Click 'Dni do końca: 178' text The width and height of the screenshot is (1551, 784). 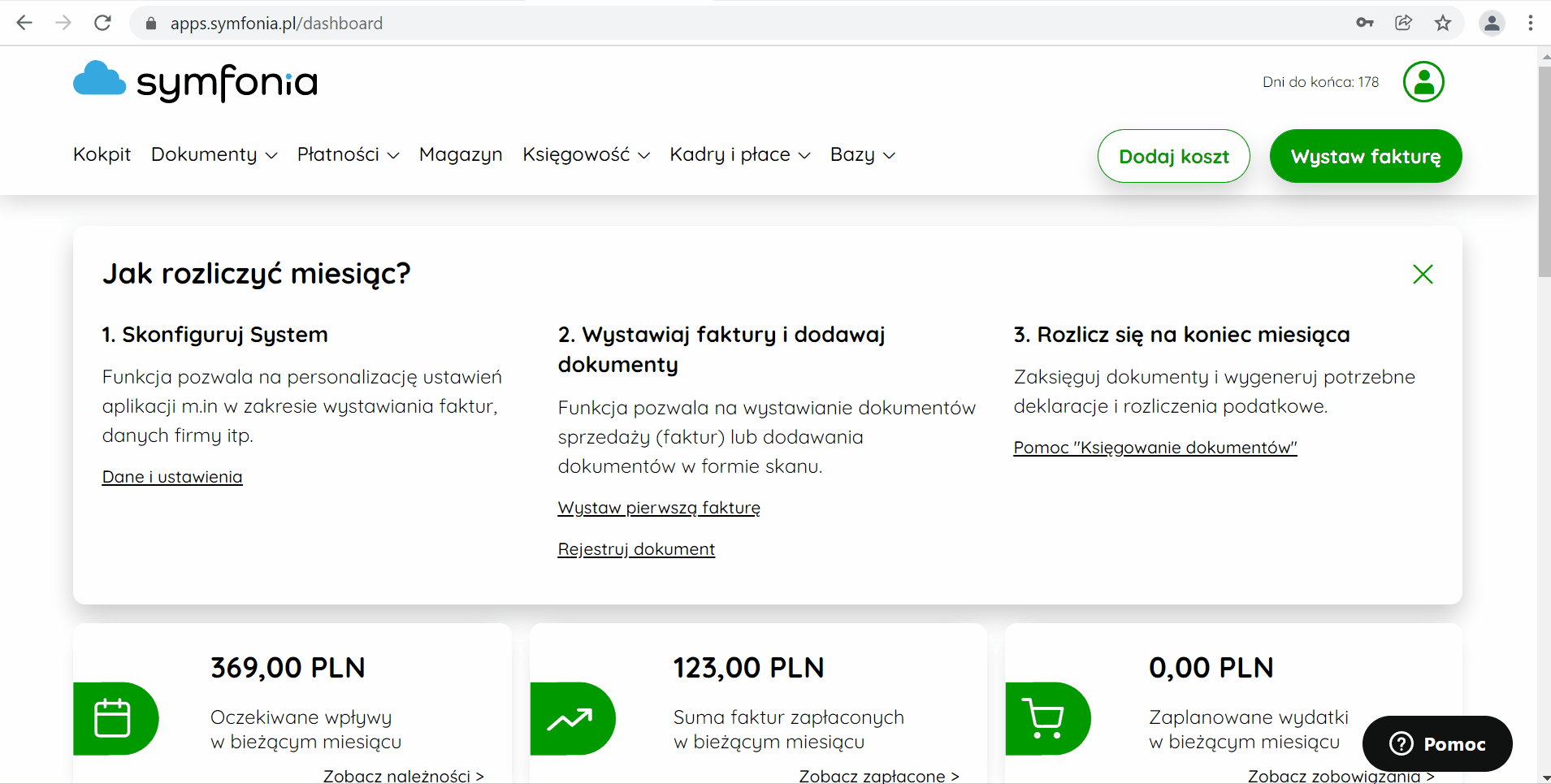[1320, 82]
